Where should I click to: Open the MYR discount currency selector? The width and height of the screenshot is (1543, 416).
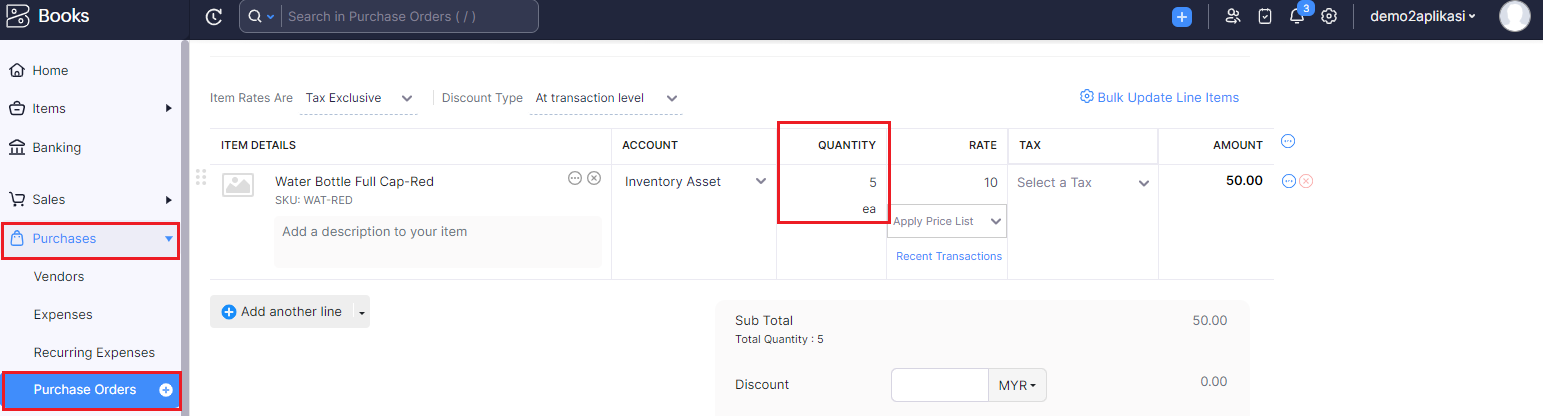coord(1017,385)
